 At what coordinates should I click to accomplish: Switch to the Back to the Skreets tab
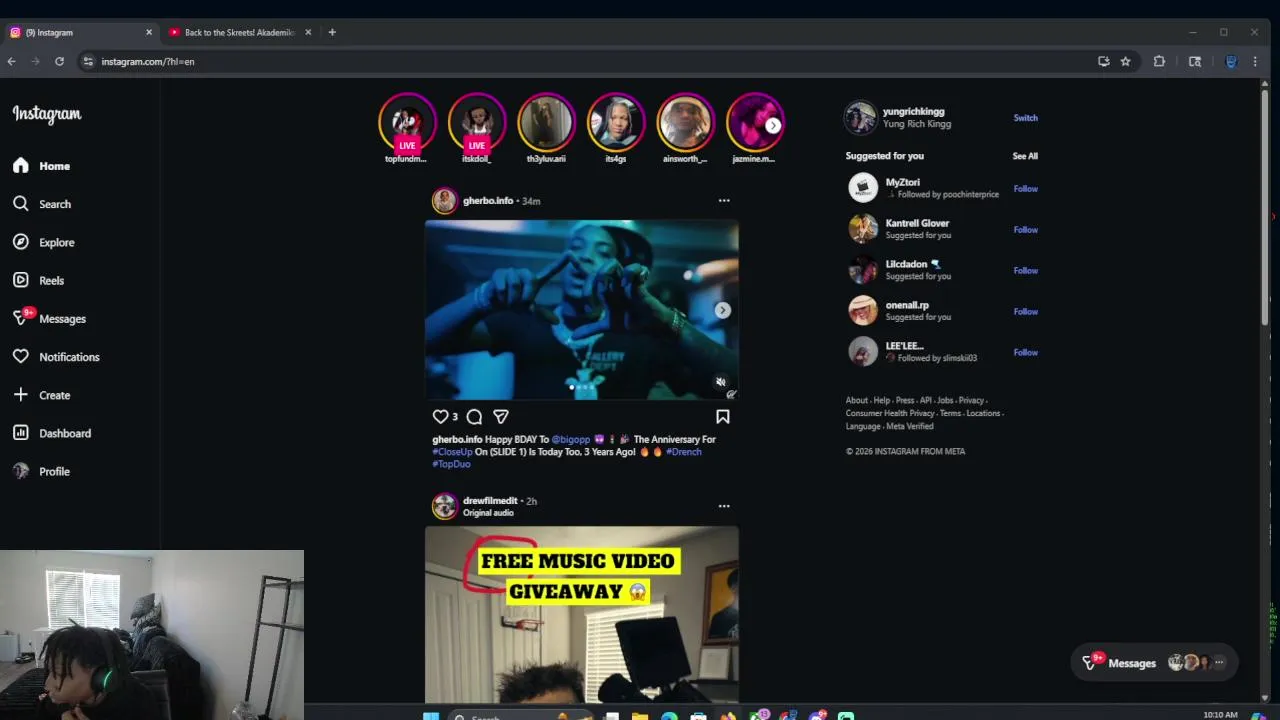240,32
